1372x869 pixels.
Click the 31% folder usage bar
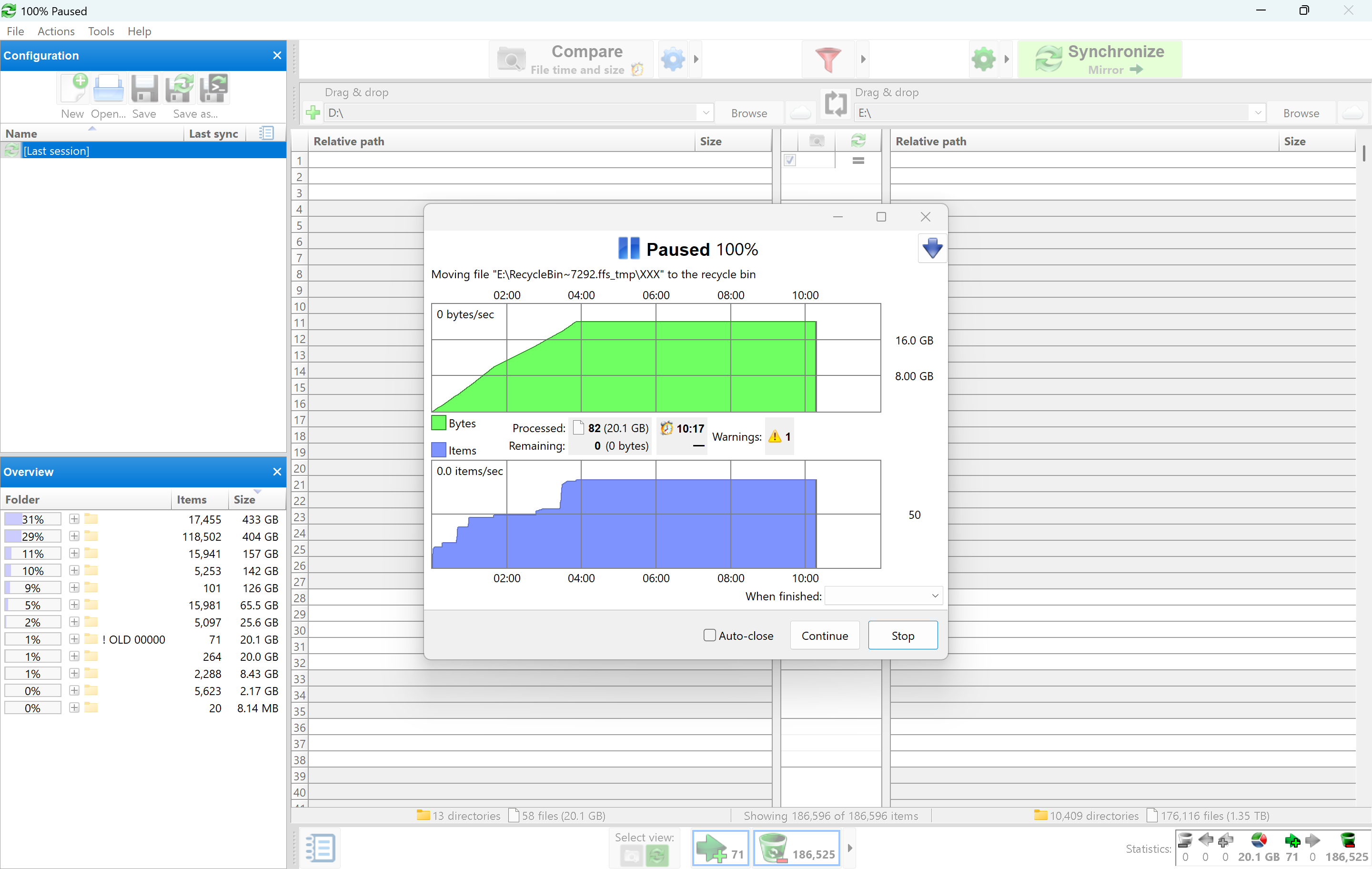(32, 519)
